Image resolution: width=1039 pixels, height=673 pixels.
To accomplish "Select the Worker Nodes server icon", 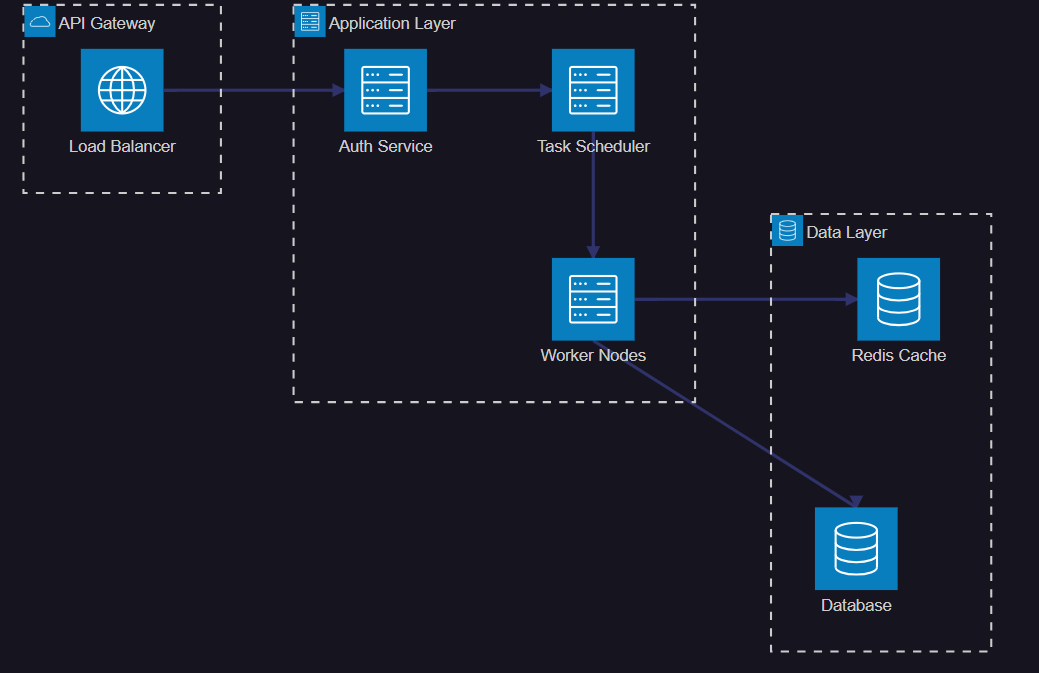I will (x=593, y=299).
